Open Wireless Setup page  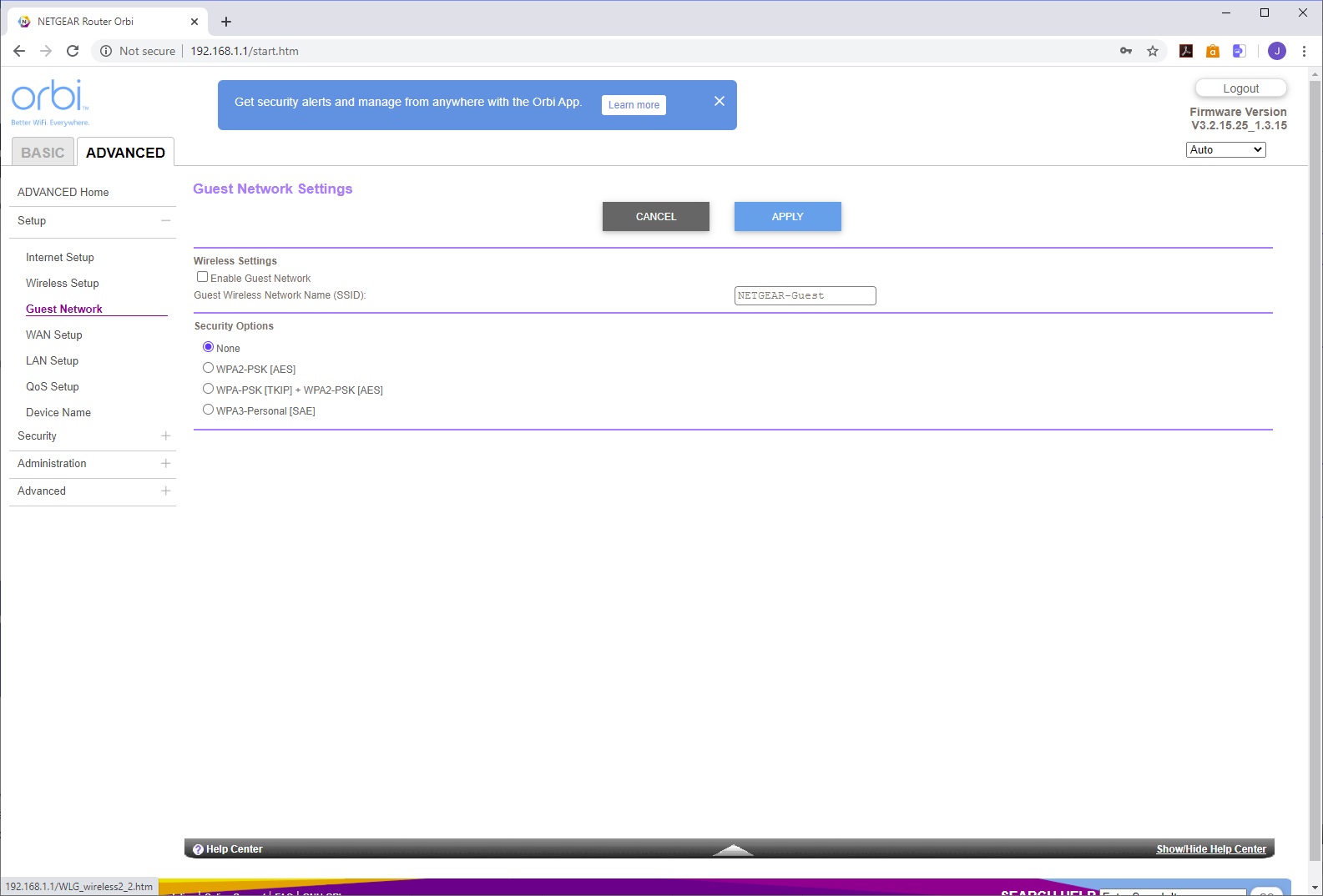click(63, 283)
